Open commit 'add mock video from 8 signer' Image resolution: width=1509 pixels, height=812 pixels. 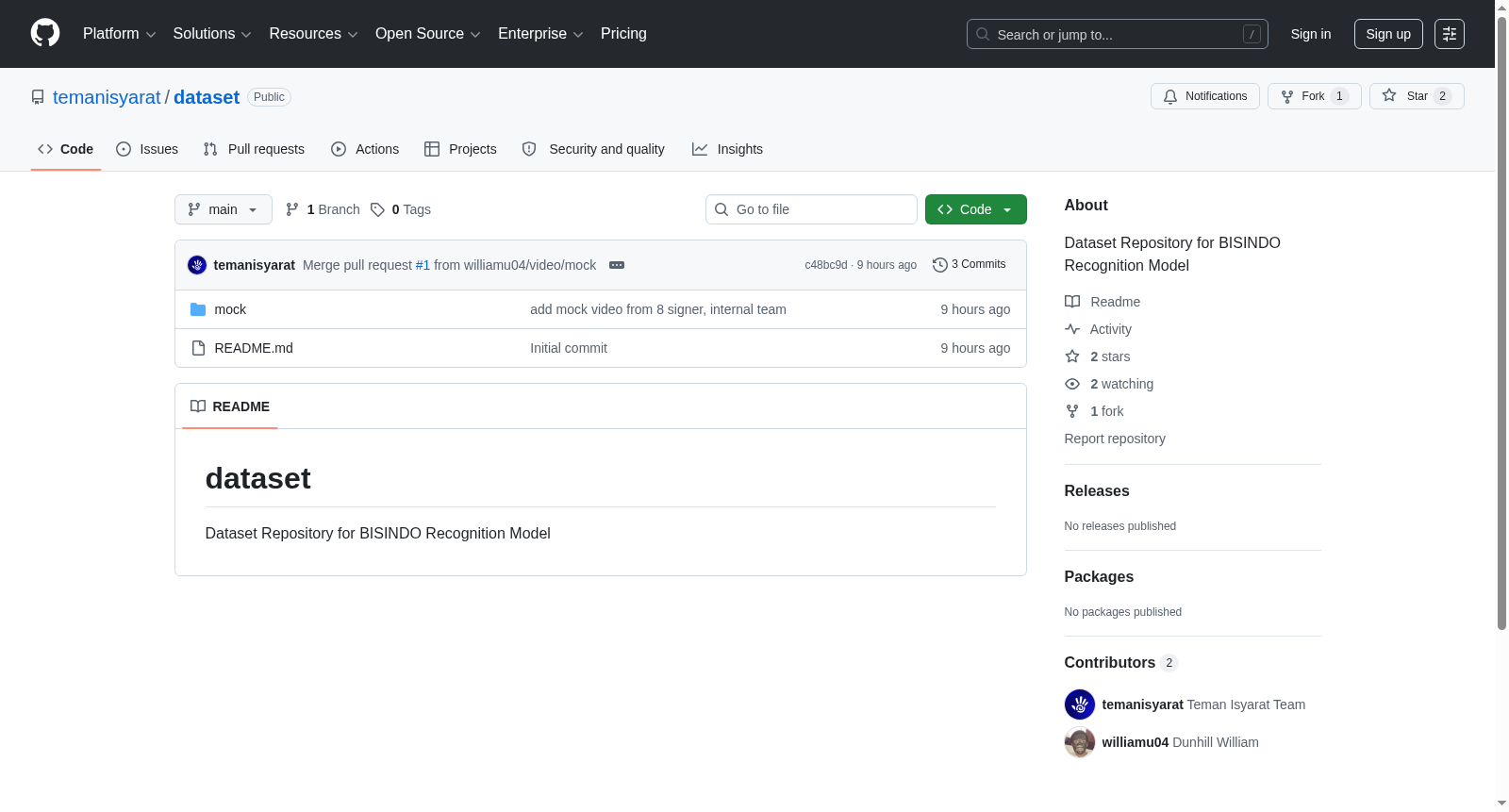tap(658, 309)
